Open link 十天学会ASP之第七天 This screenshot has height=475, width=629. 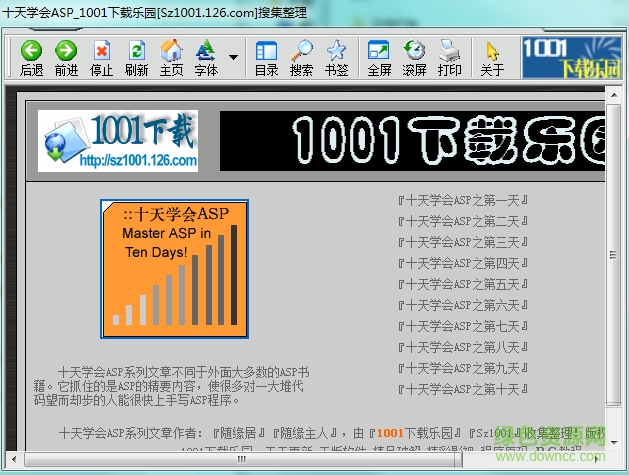click(x=463, y=326)
